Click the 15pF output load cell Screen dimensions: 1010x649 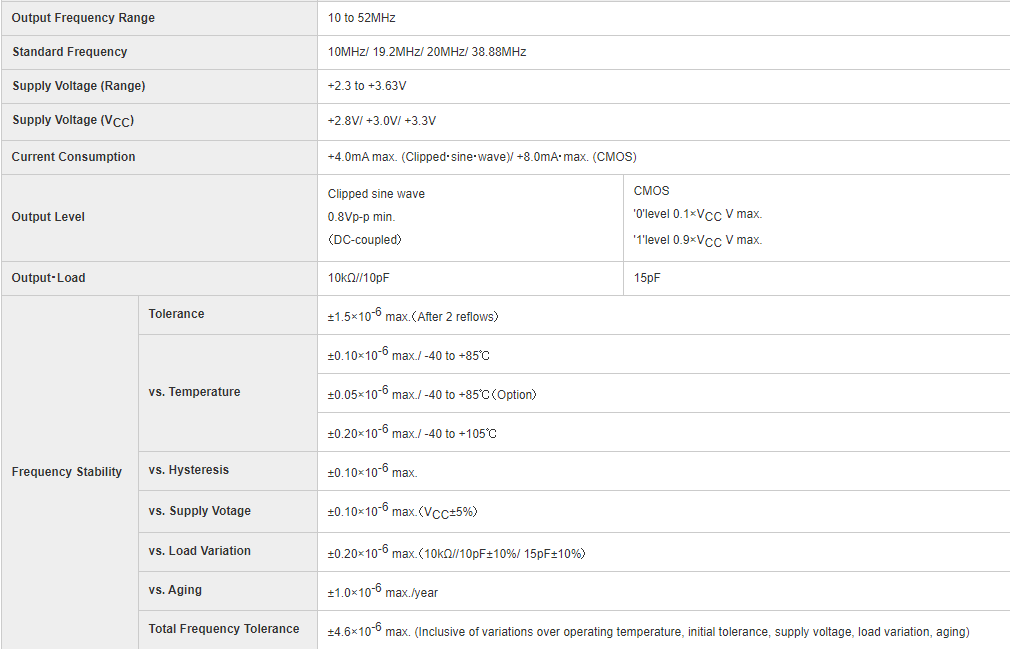(647, 278)
